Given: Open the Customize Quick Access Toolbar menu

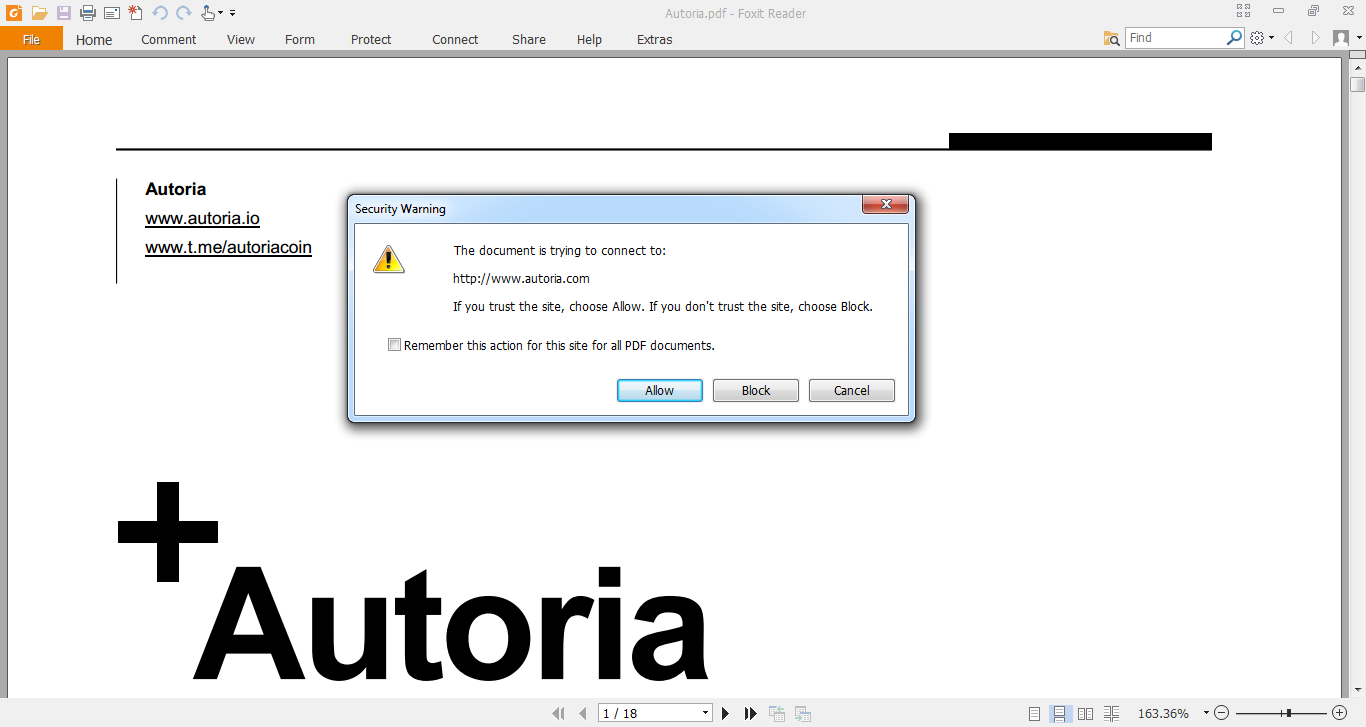Looking at the screenshot, I should click(x=233, y=14).
